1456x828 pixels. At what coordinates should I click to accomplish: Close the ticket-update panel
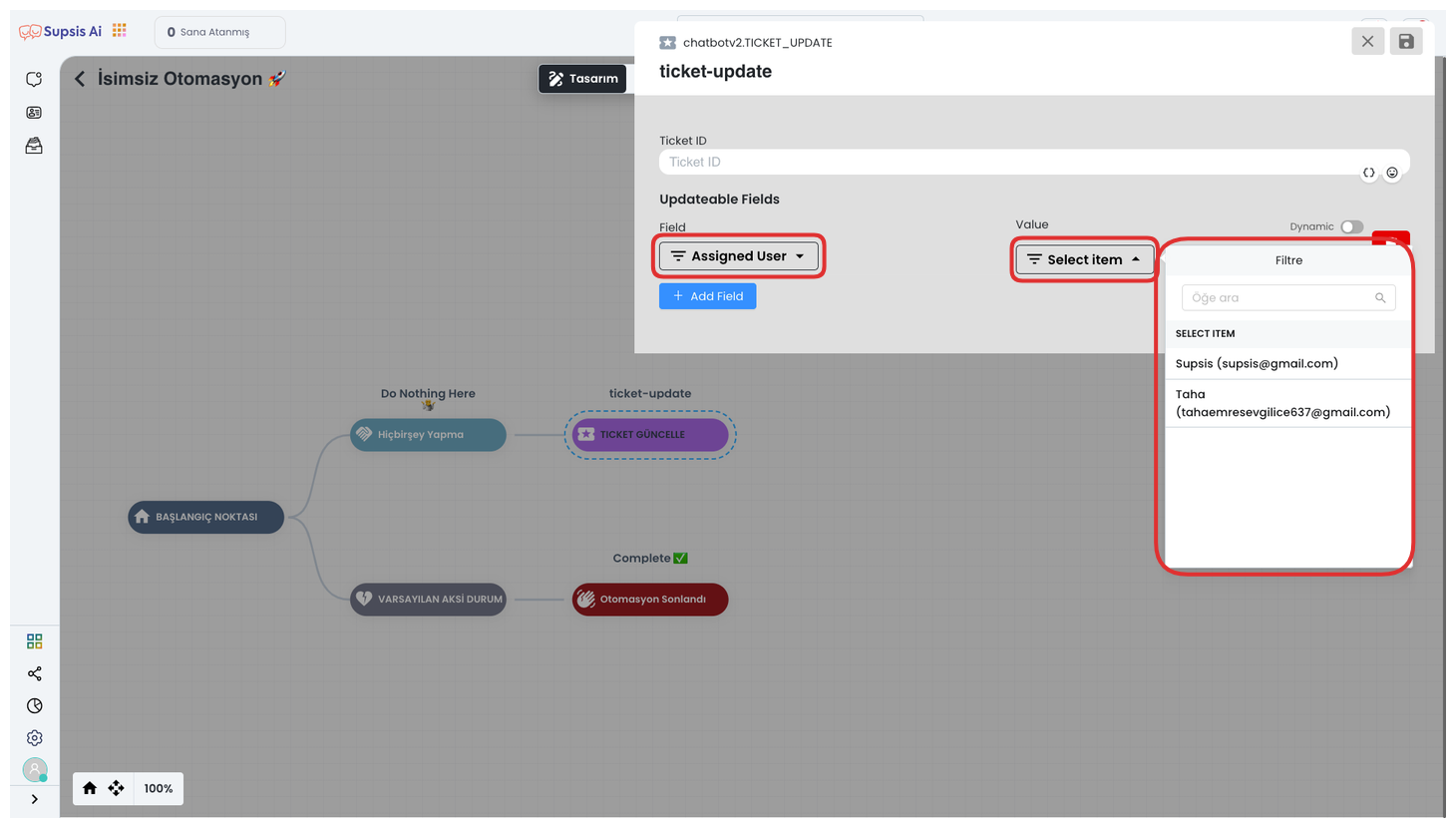click(1367, 42)
